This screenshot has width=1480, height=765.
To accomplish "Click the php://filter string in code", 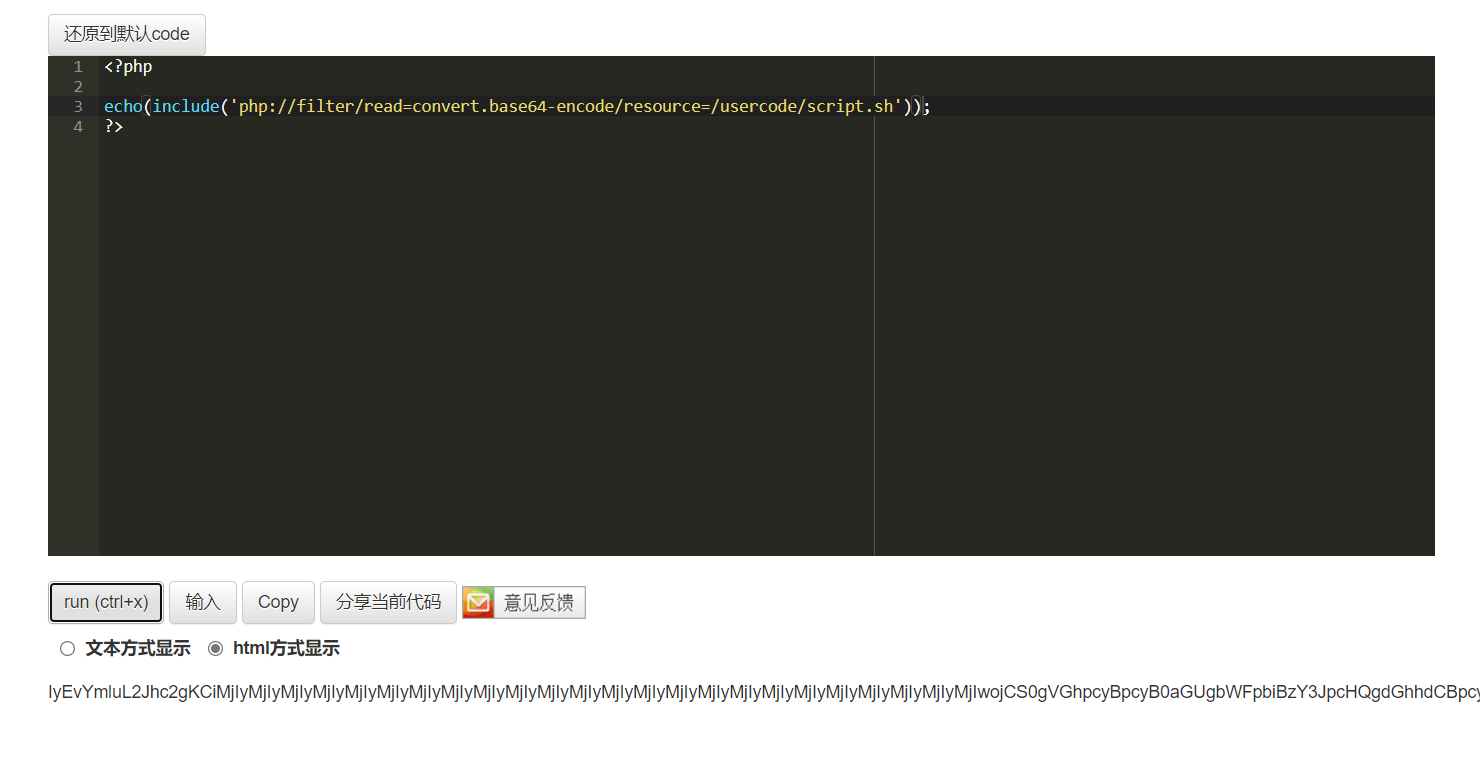I will 567,106.
